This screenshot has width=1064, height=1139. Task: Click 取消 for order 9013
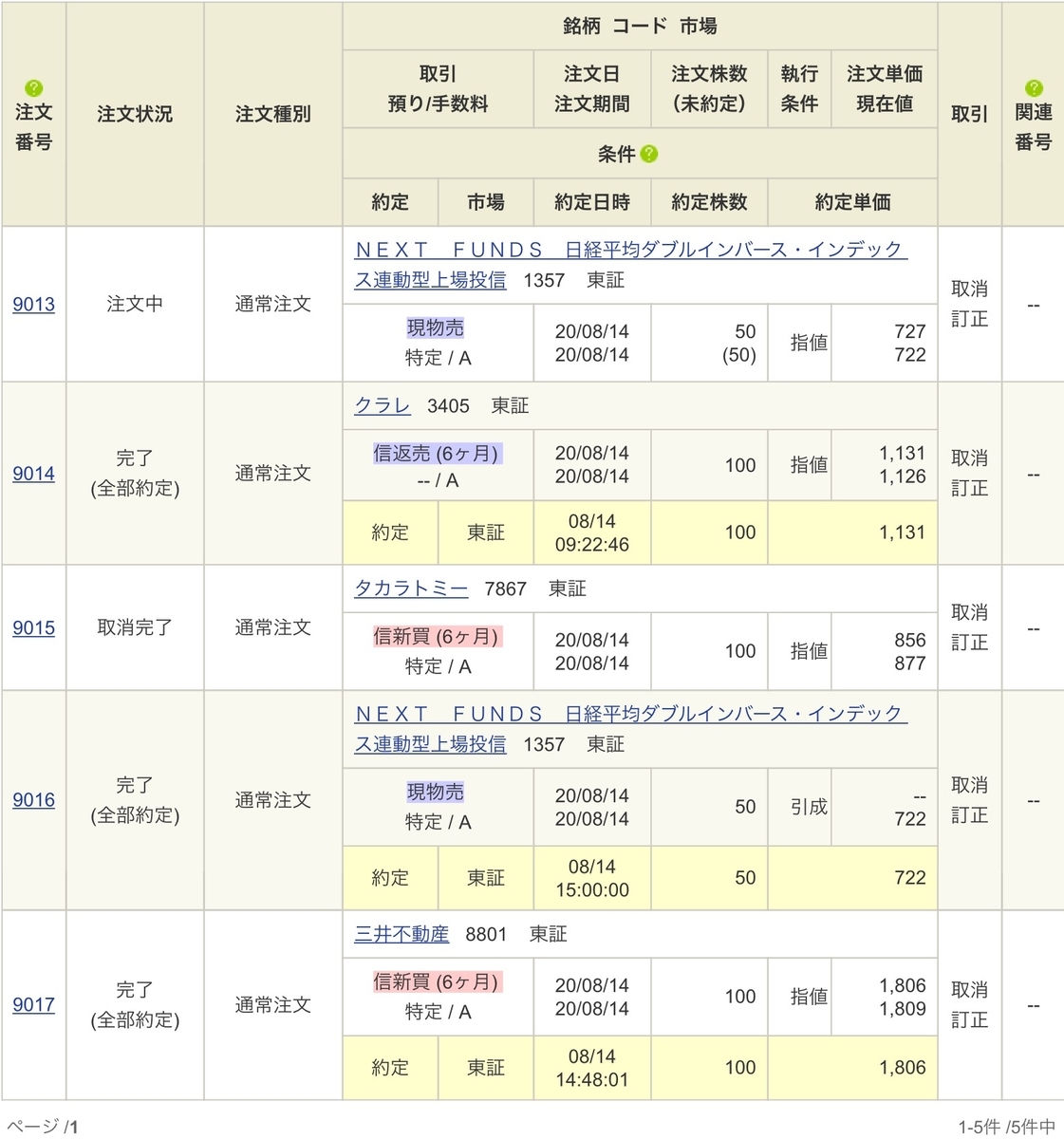point(969,289)
